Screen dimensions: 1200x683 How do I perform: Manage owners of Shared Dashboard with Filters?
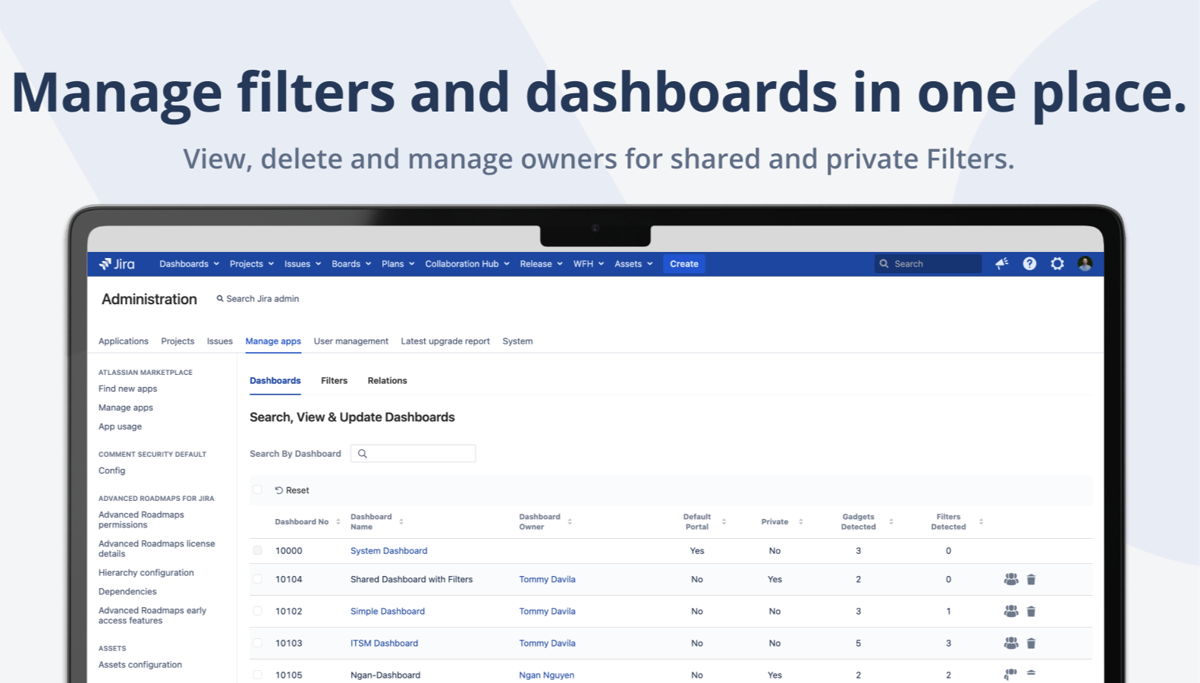coord(1010,579)
